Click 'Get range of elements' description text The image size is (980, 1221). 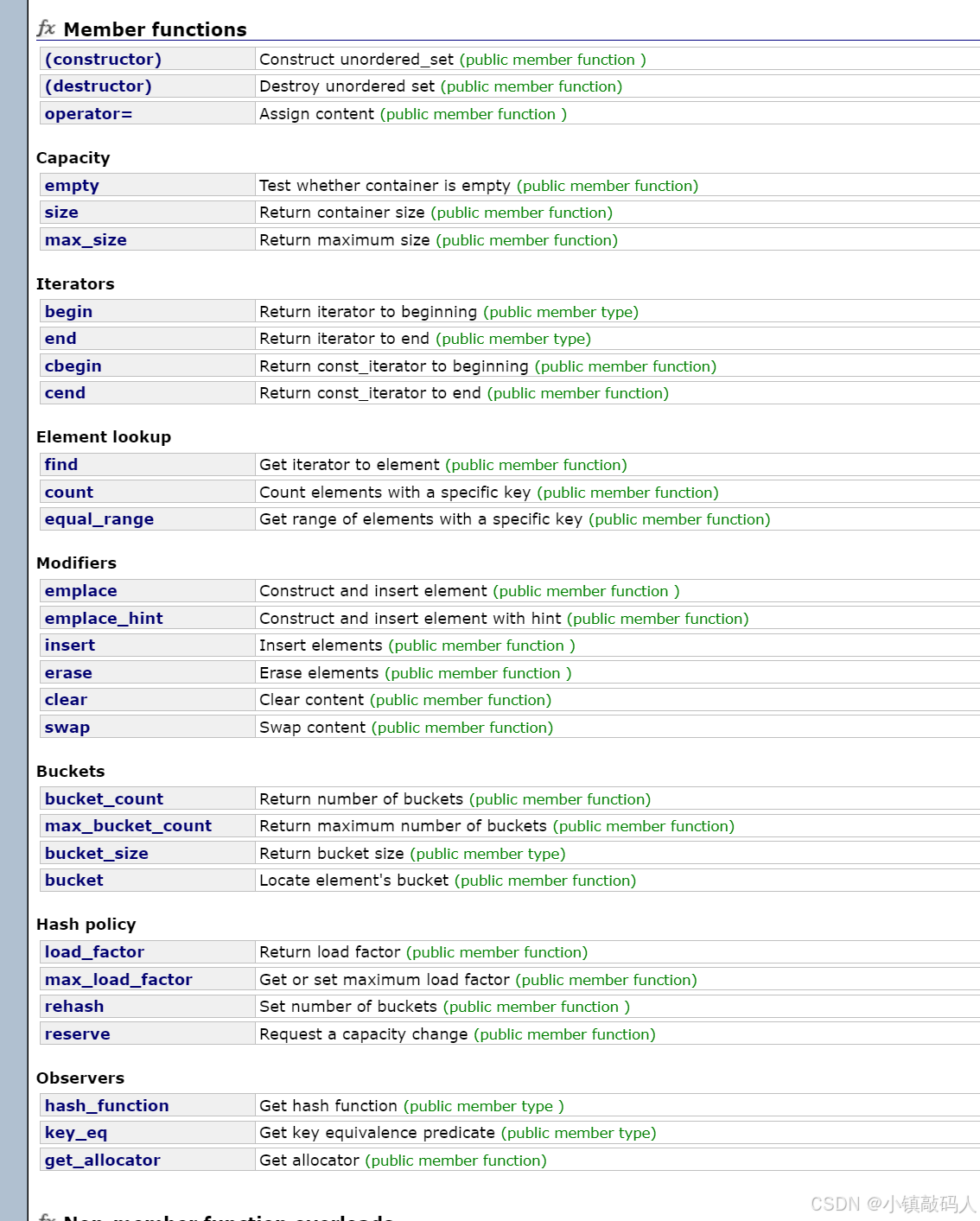tap(421, 519)
